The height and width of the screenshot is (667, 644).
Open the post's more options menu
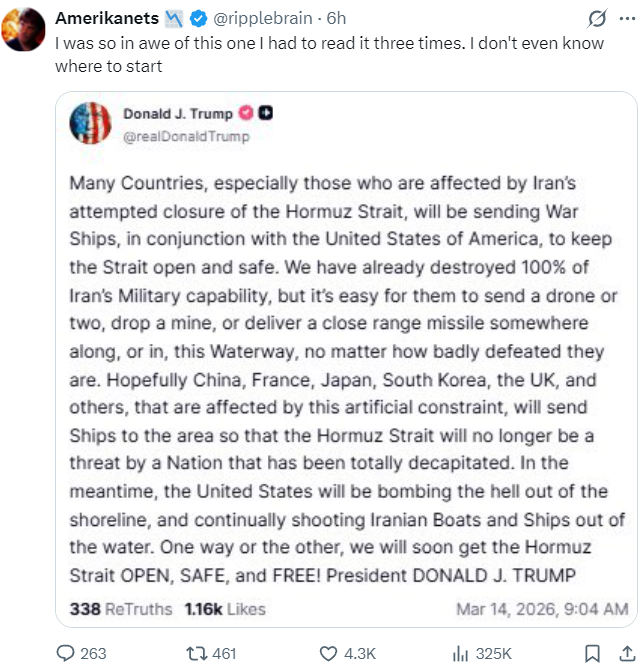628,19
